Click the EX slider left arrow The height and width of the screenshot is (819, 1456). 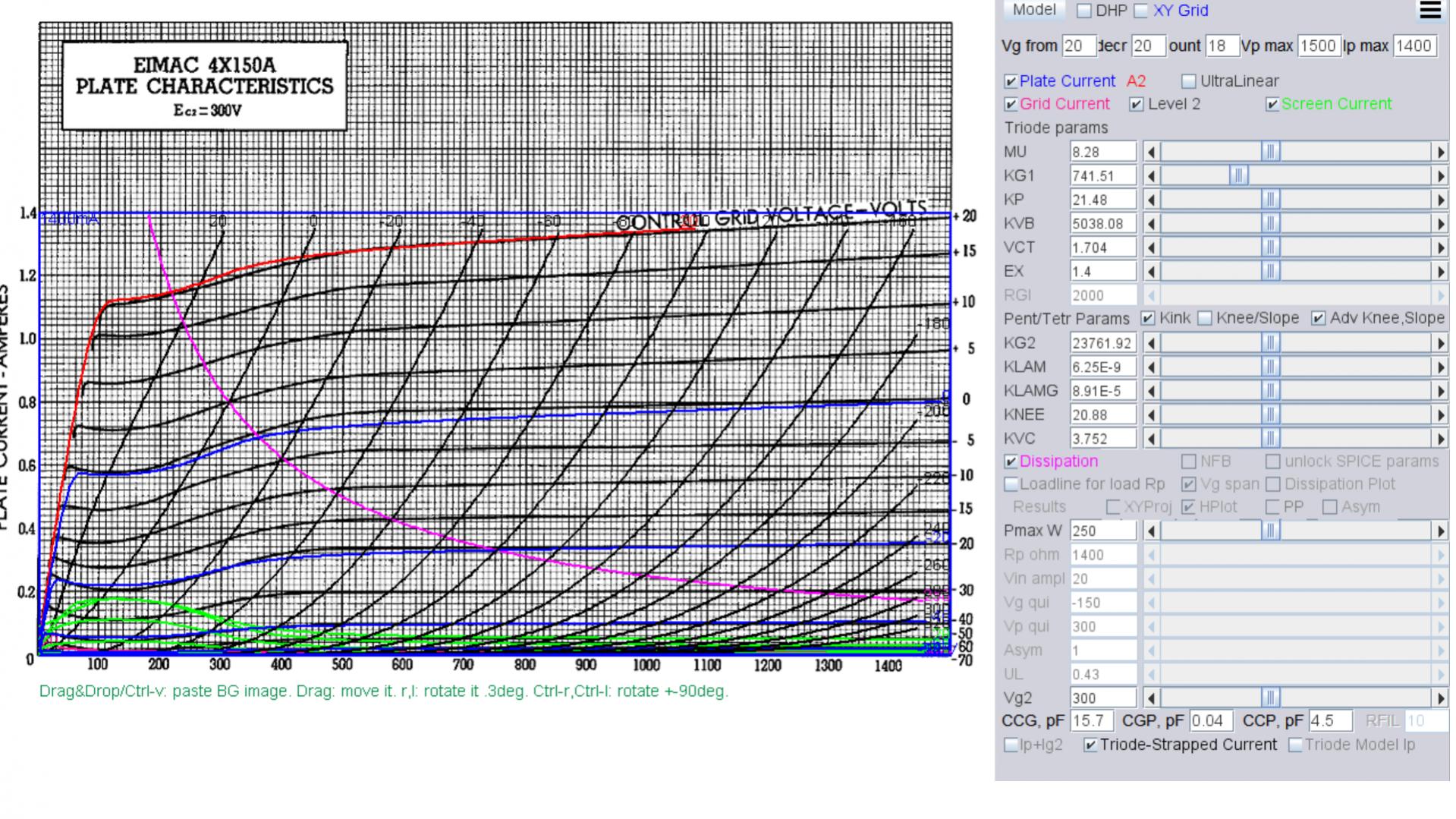[x=1151, y=272]
